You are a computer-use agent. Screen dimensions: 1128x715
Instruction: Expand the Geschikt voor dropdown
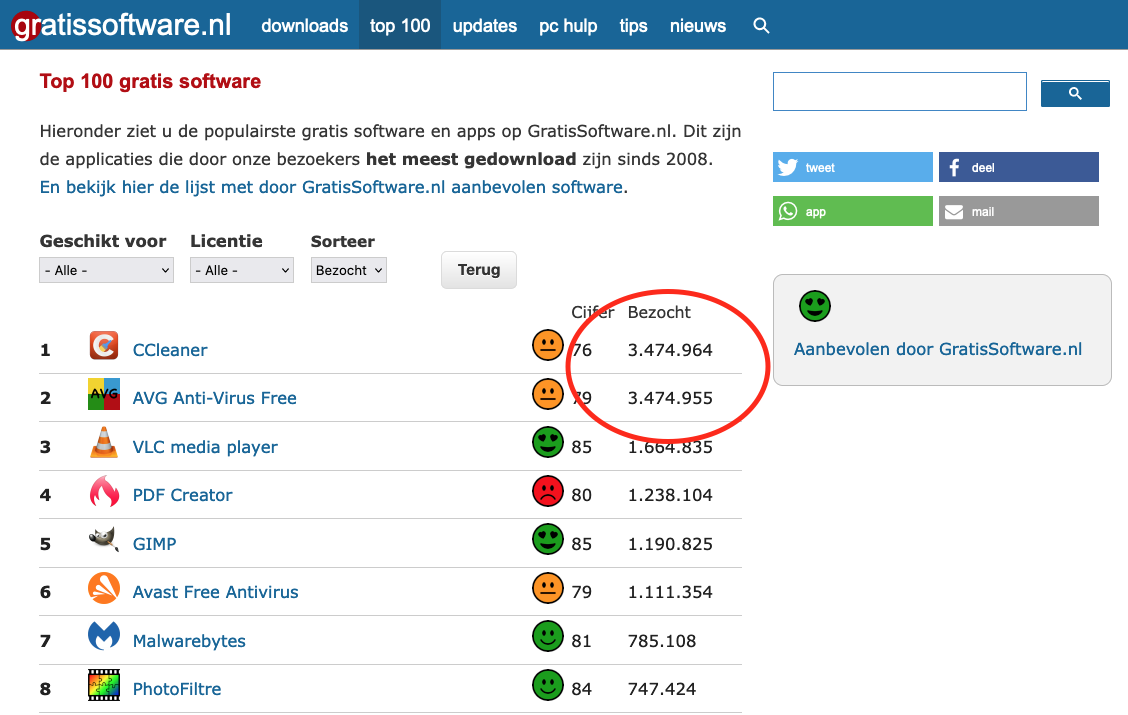tap(107, 270)
